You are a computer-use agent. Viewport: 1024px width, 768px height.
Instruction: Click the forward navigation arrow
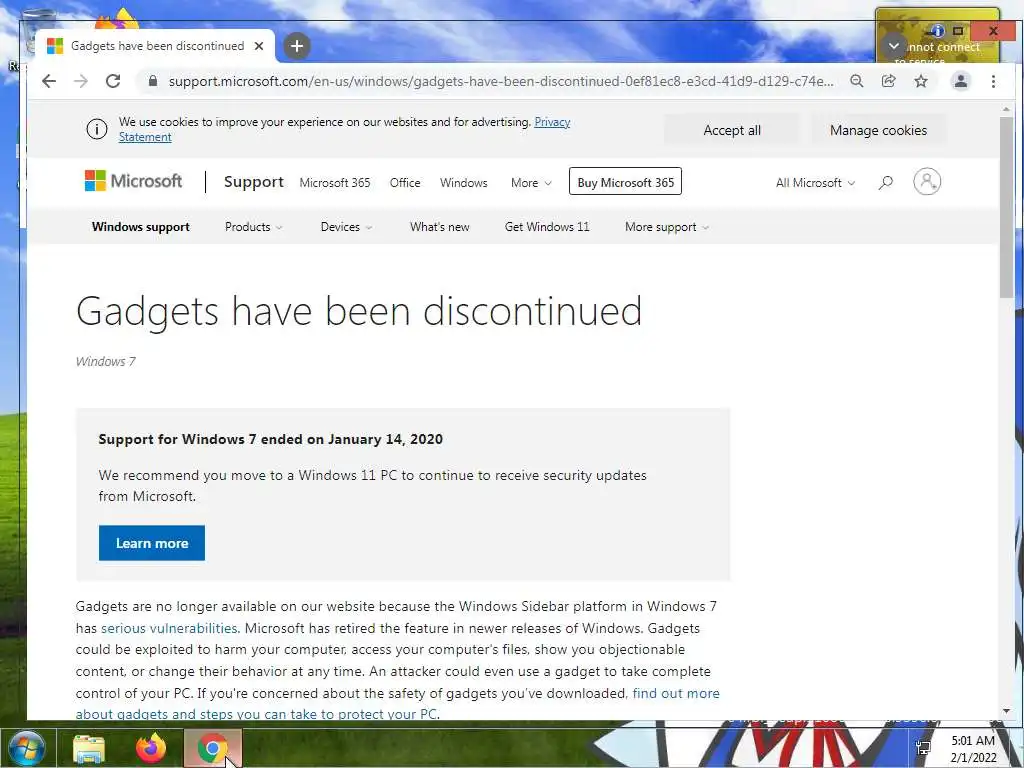(81, 81)
